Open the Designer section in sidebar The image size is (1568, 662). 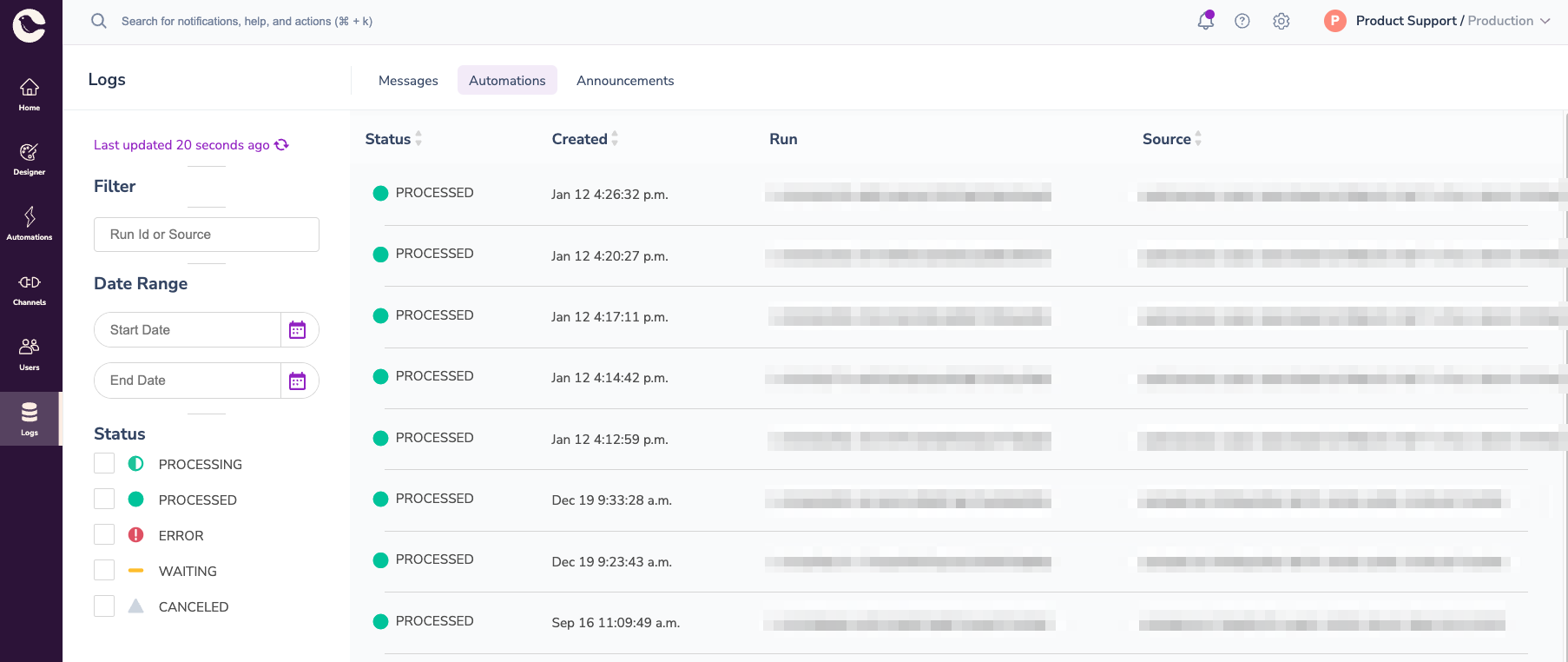(30, 160)
